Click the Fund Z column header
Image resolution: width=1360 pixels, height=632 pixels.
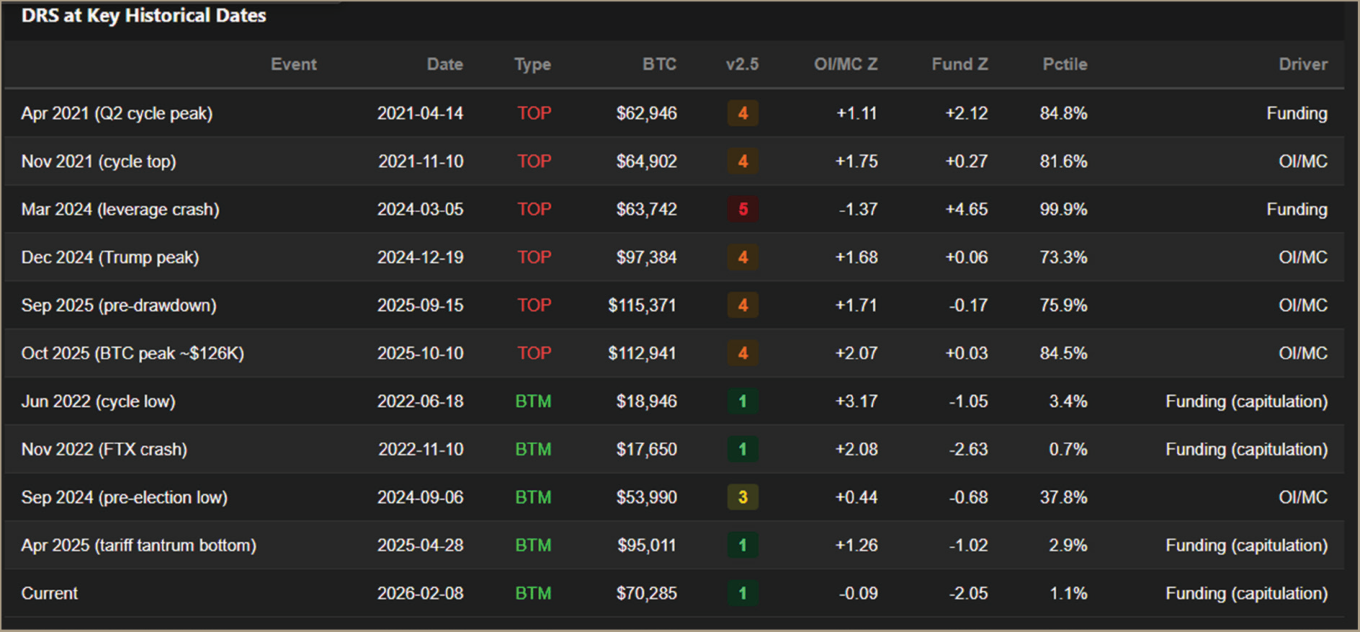click(x=959, y=64)
